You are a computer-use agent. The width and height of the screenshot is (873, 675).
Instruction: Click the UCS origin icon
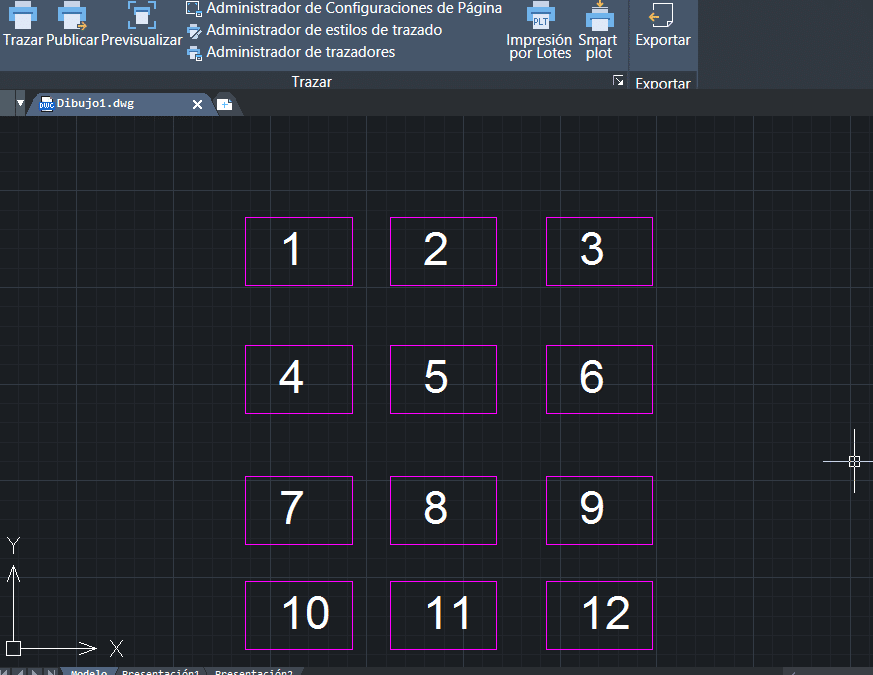[x=13, y=648]
